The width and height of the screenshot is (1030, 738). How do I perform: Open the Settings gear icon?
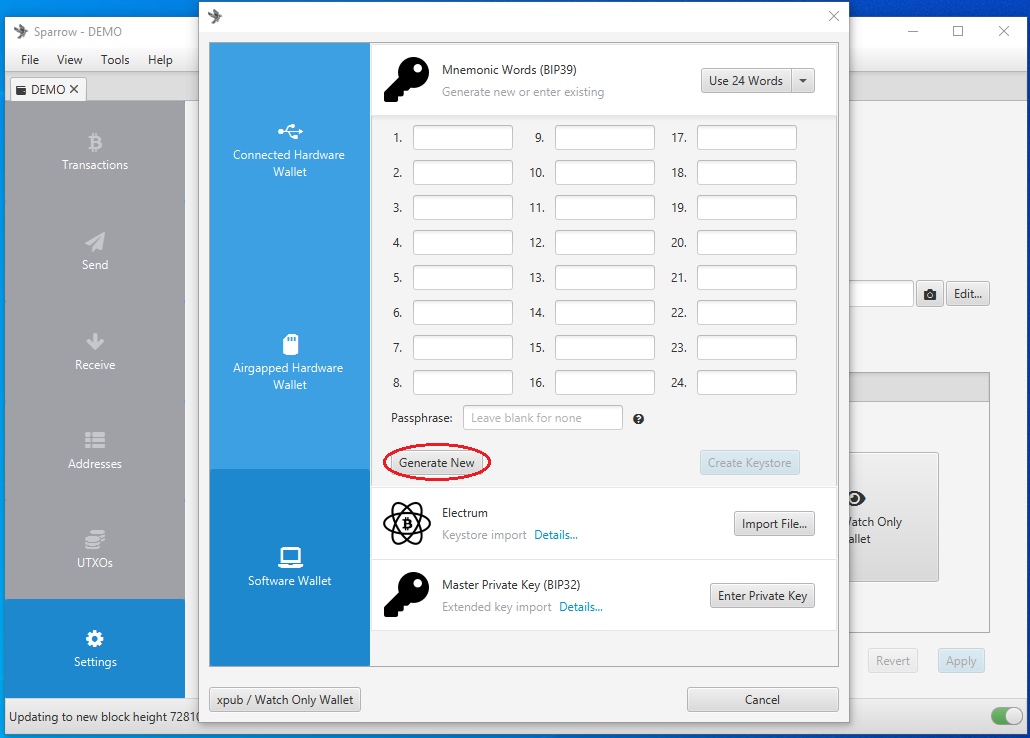pyautogui.click(x=95, y=639)
